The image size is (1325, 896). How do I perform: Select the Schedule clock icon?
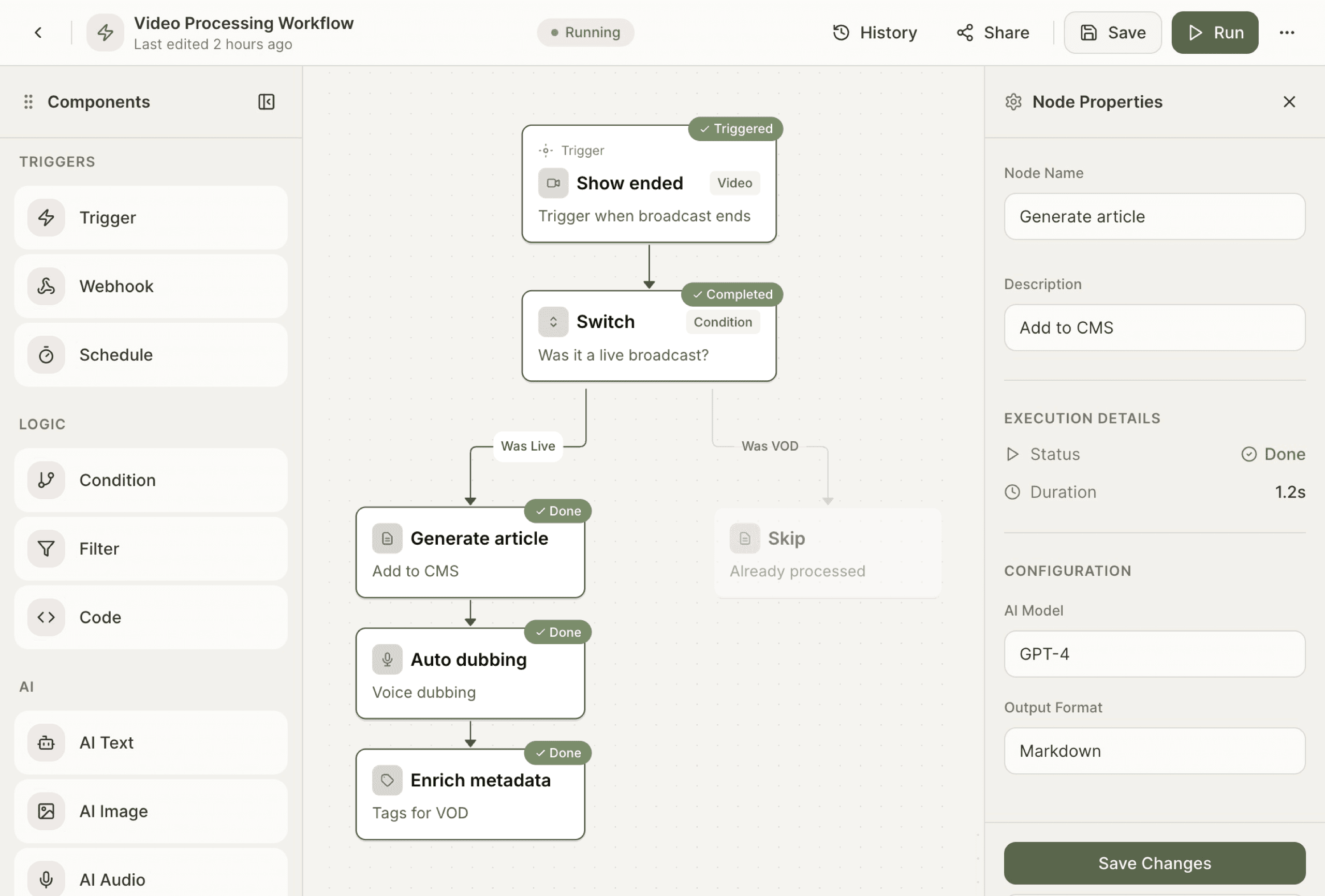click(x=46, y=354)
